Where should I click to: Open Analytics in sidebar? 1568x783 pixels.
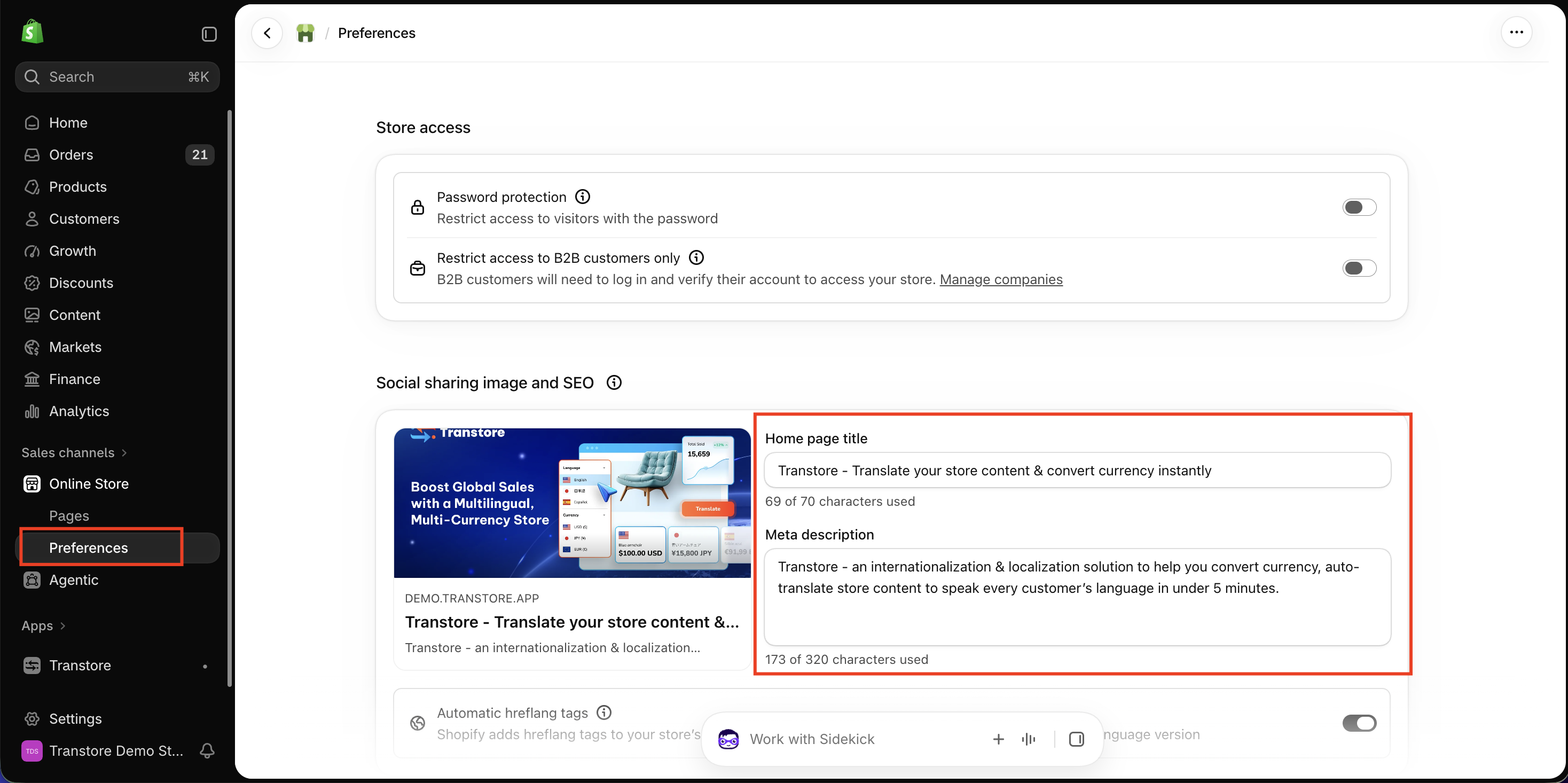[117, 411]
